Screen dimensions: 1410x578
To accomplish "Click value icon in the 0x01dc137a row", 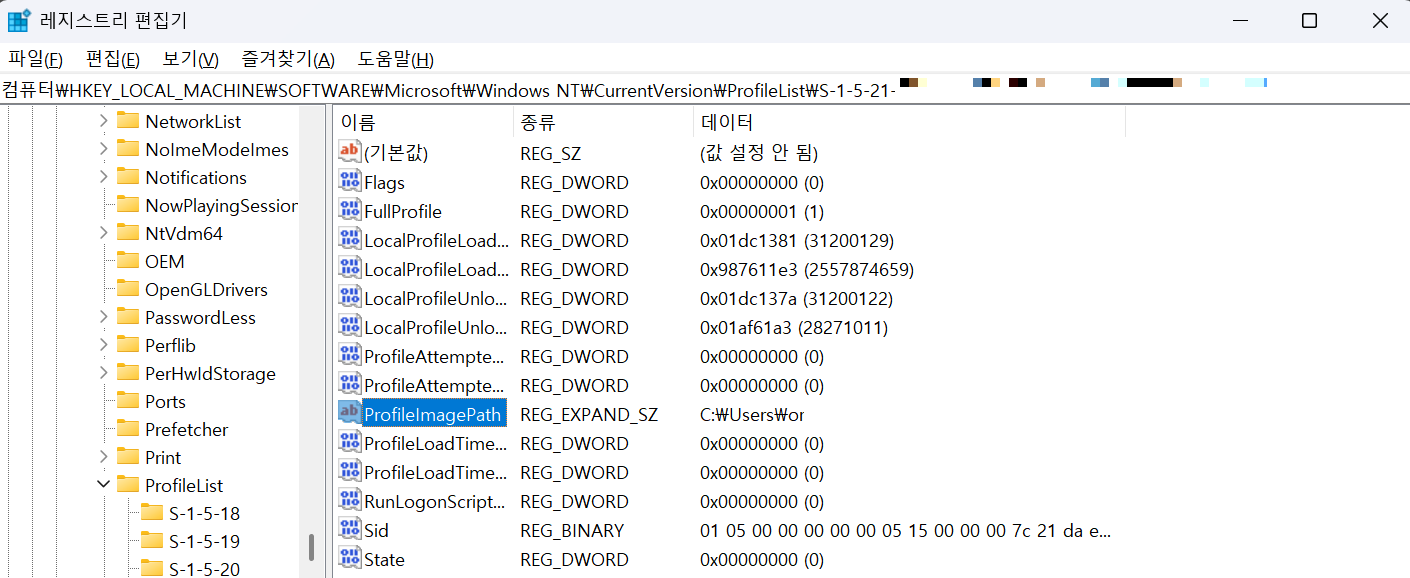I will click(x=349, y=297).
